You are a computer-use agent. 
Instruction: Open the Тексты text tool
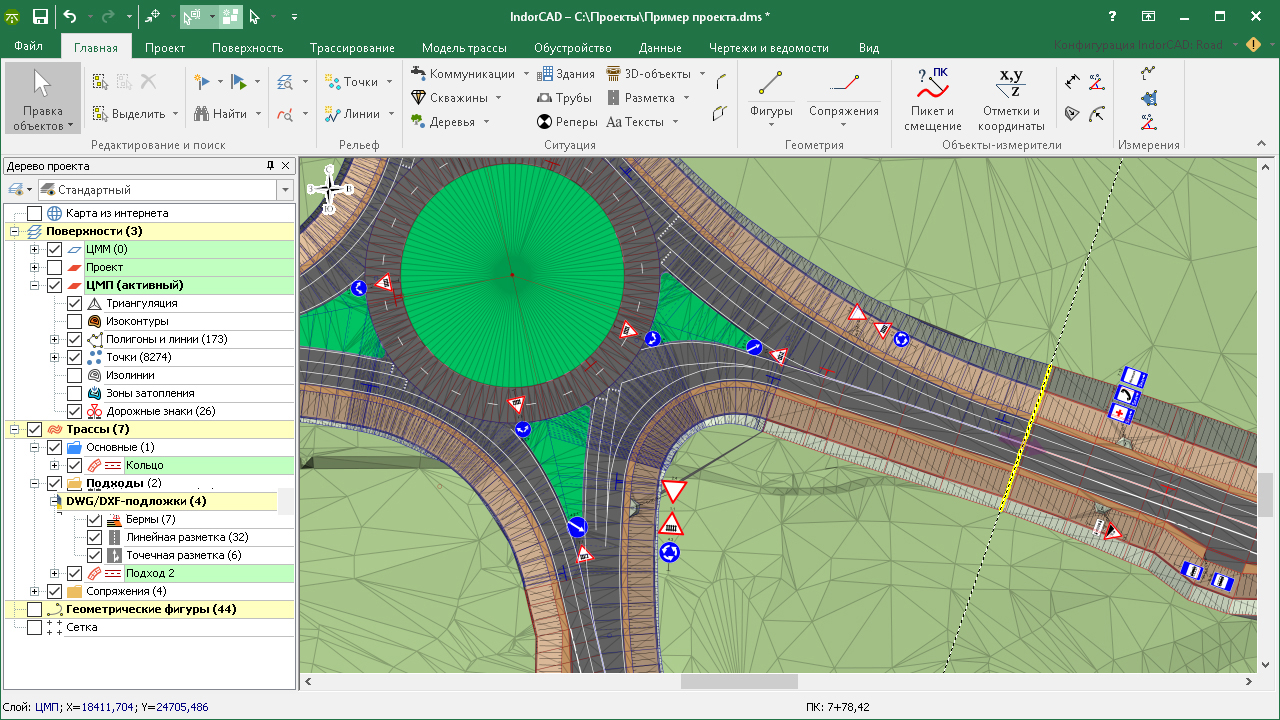(x=635, y=122)
